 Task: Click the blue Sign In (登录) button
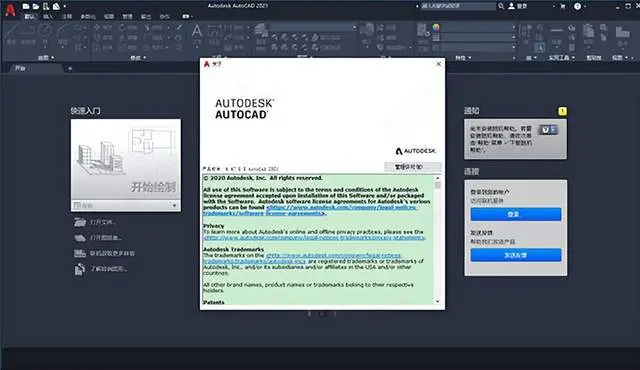[516, 214]
